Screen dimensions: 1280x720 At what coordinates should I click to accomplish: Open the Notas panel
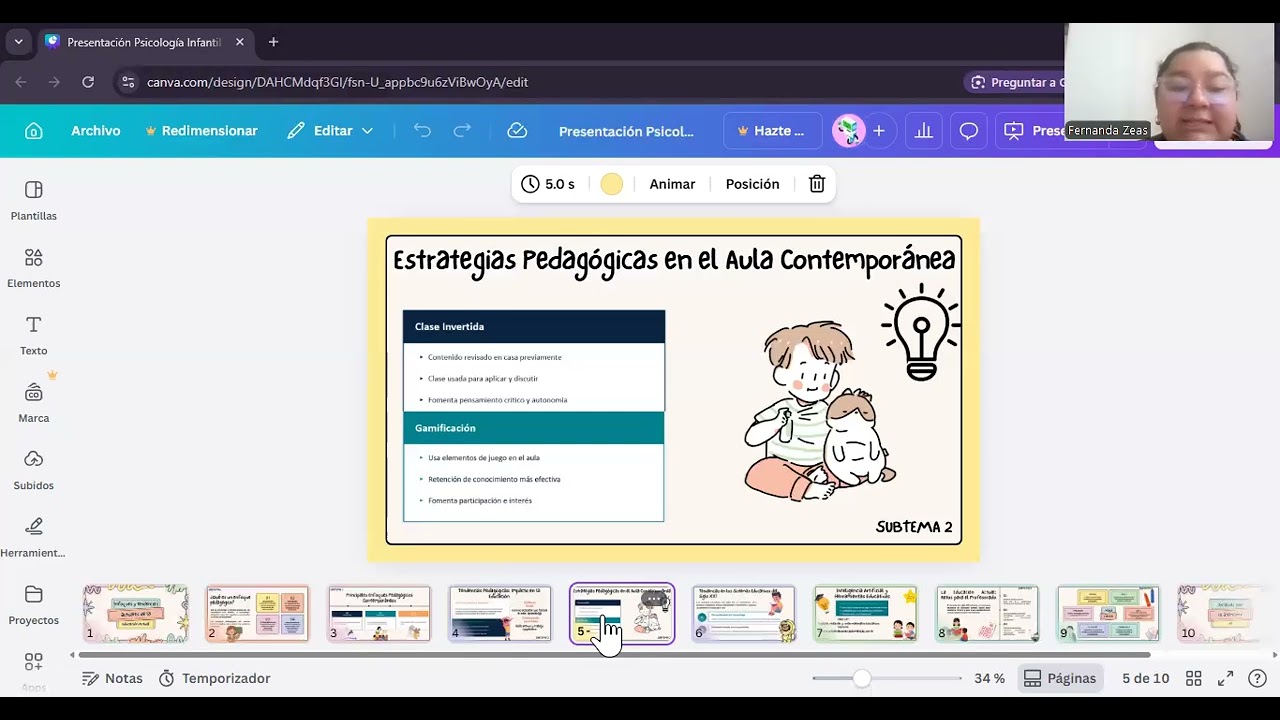pos(112,678)
